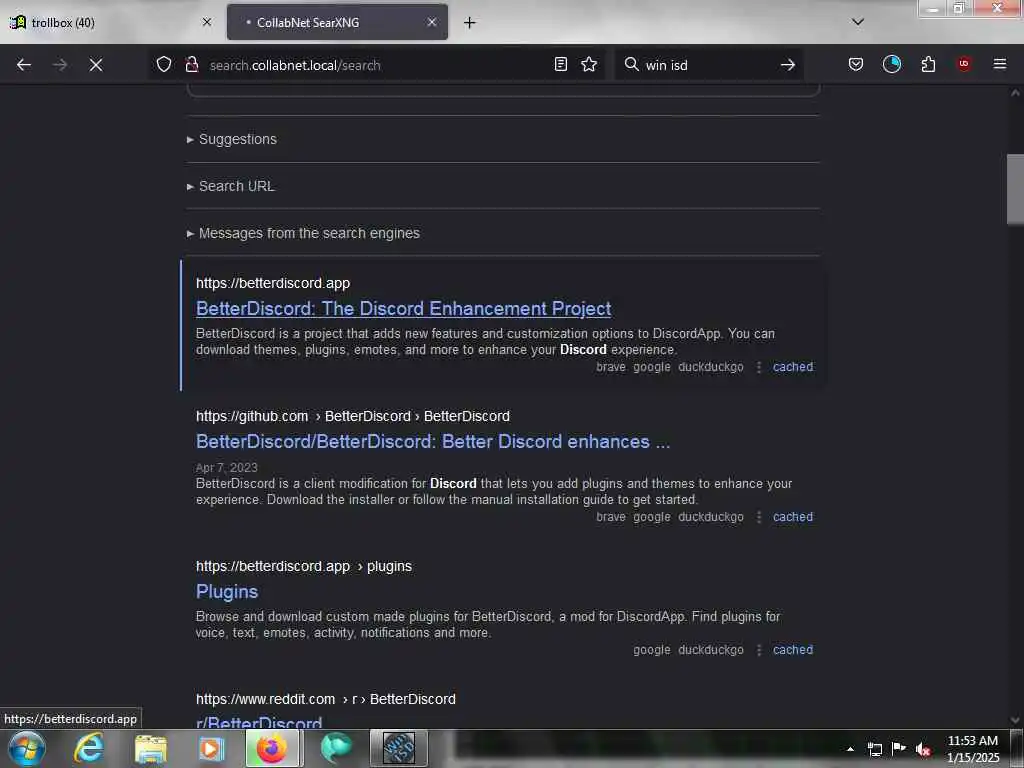Open the Pocket save icon
The image size is (1024, 768).
856,64
